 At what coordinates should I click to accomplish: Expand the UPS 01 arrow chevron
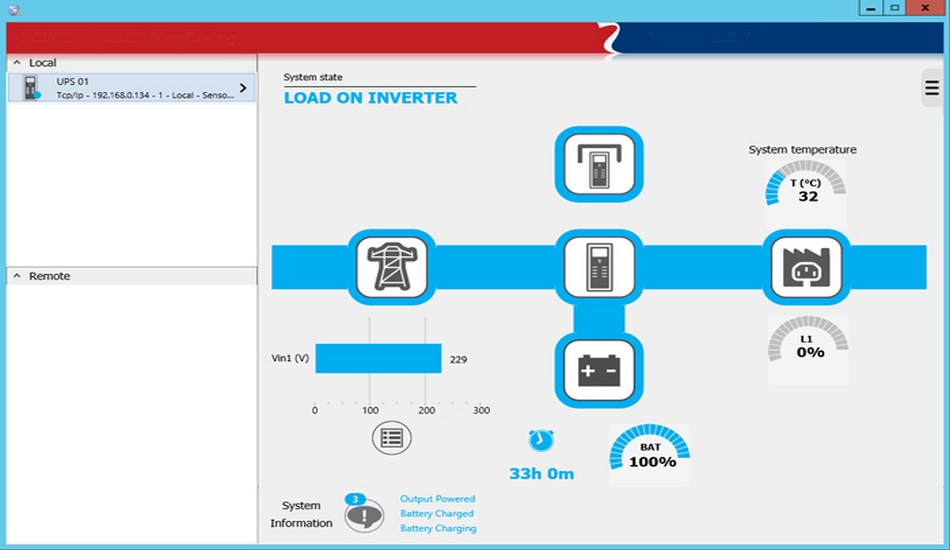[x=243, y=88]
